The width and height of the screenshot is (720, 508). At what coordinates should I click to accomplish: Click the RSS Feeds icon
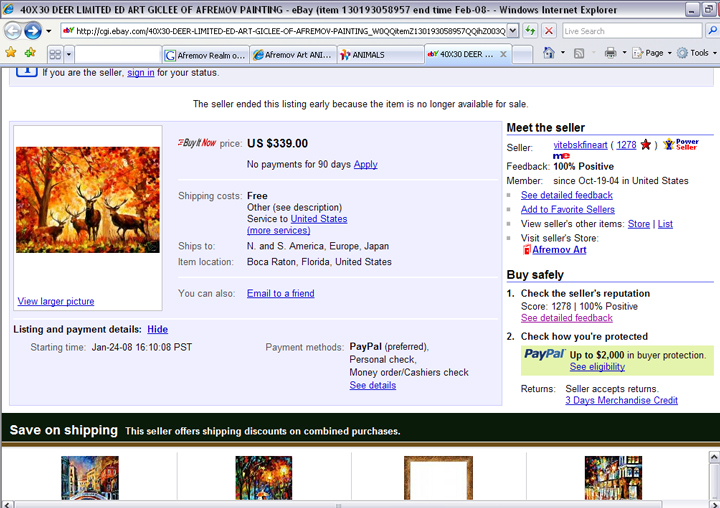coord(579,53)
